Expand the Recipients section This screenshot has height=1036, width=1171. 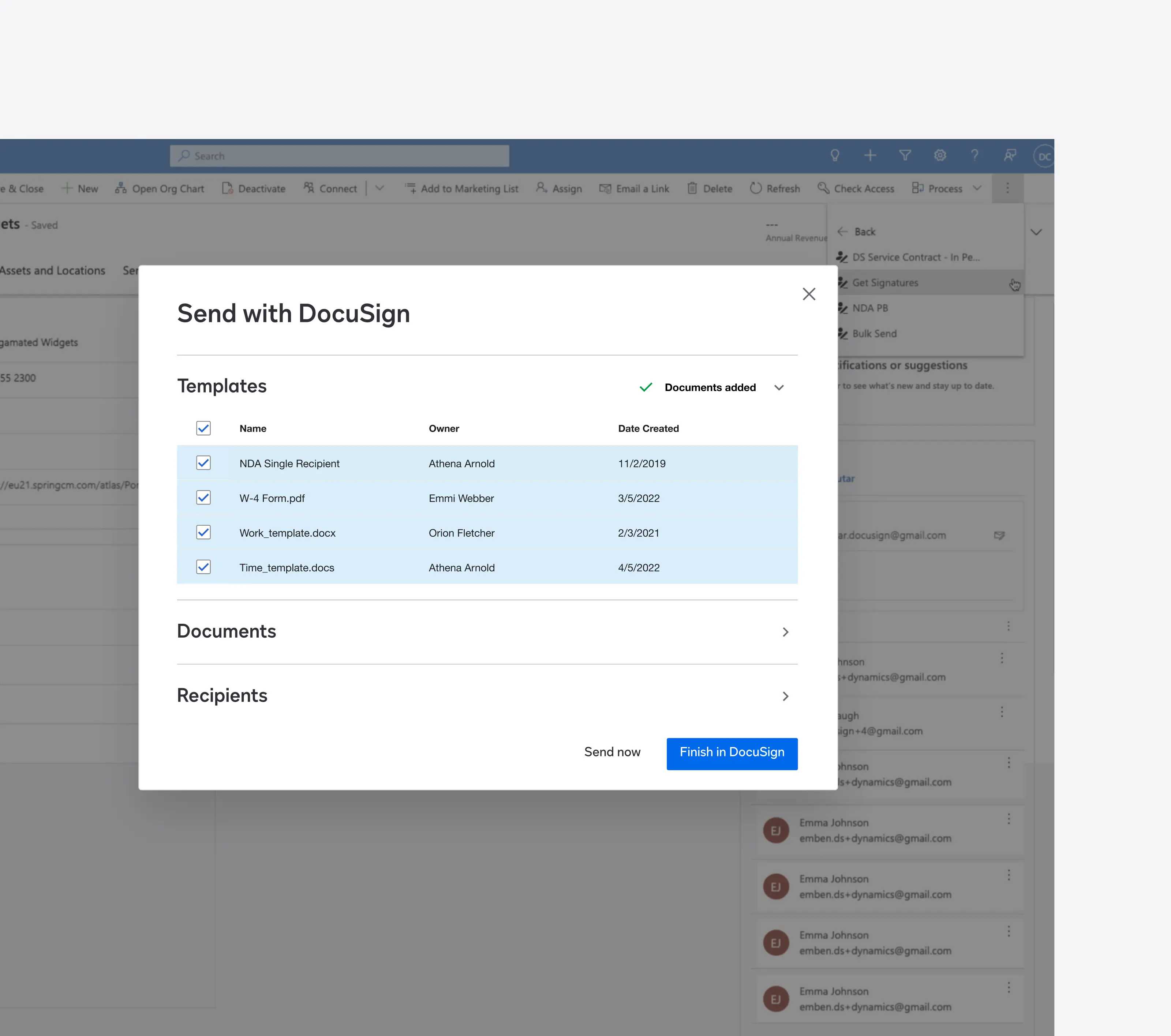[x=785, y=696]
